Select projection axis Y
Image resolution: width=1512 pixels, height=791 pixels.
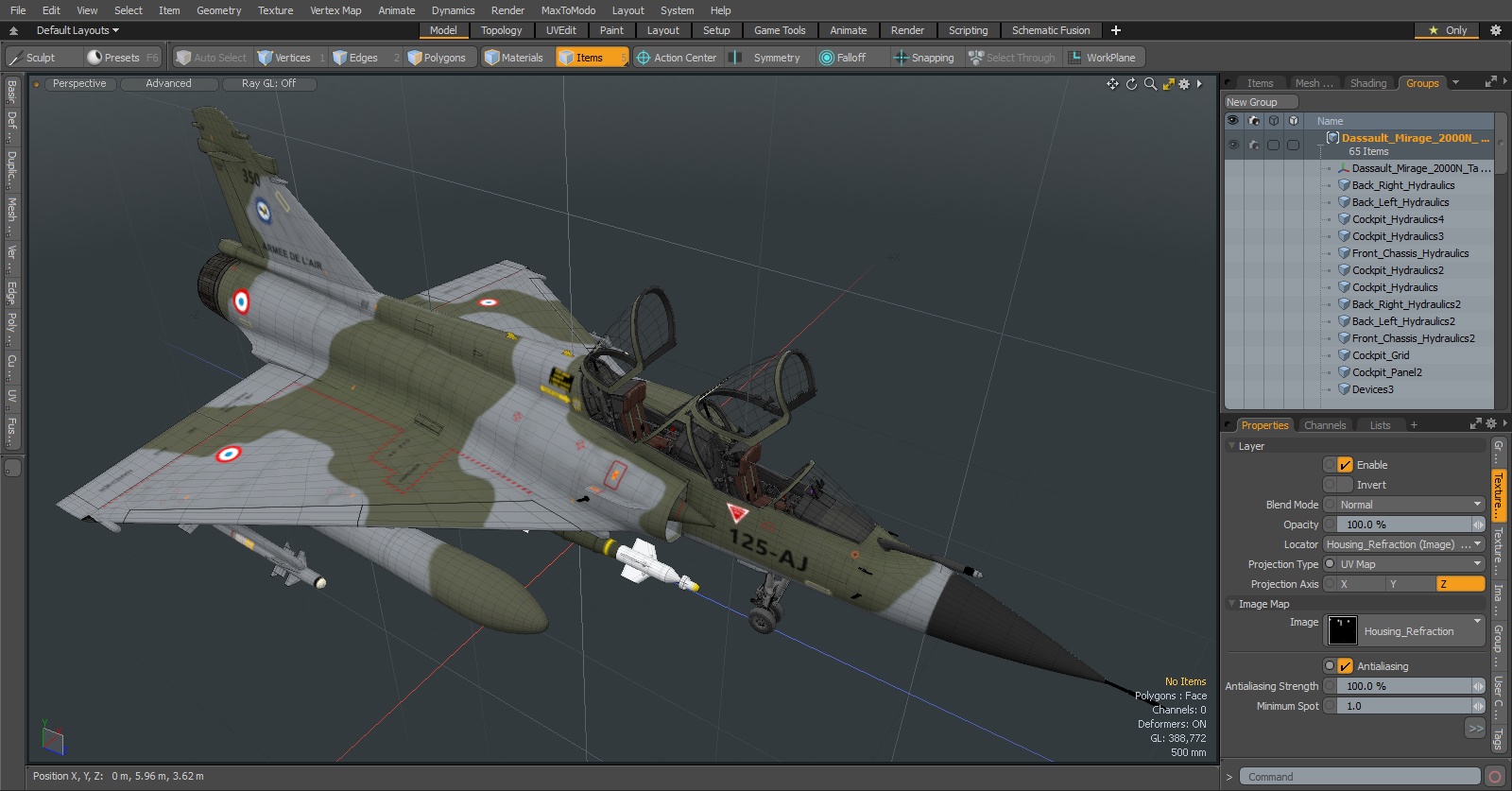click(1412, 584)
